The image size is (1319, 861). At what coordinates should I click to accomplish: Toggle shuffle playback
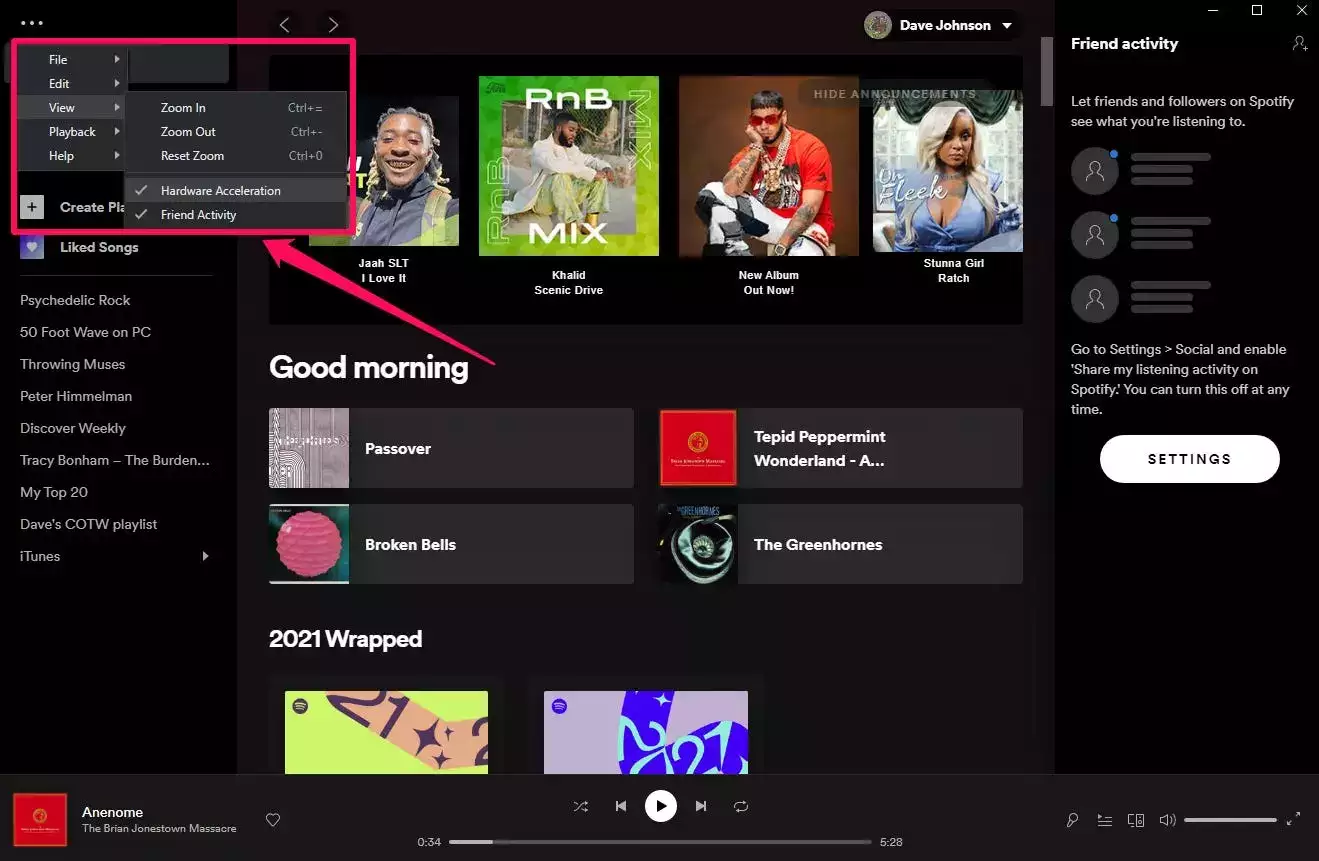point(581,806)
